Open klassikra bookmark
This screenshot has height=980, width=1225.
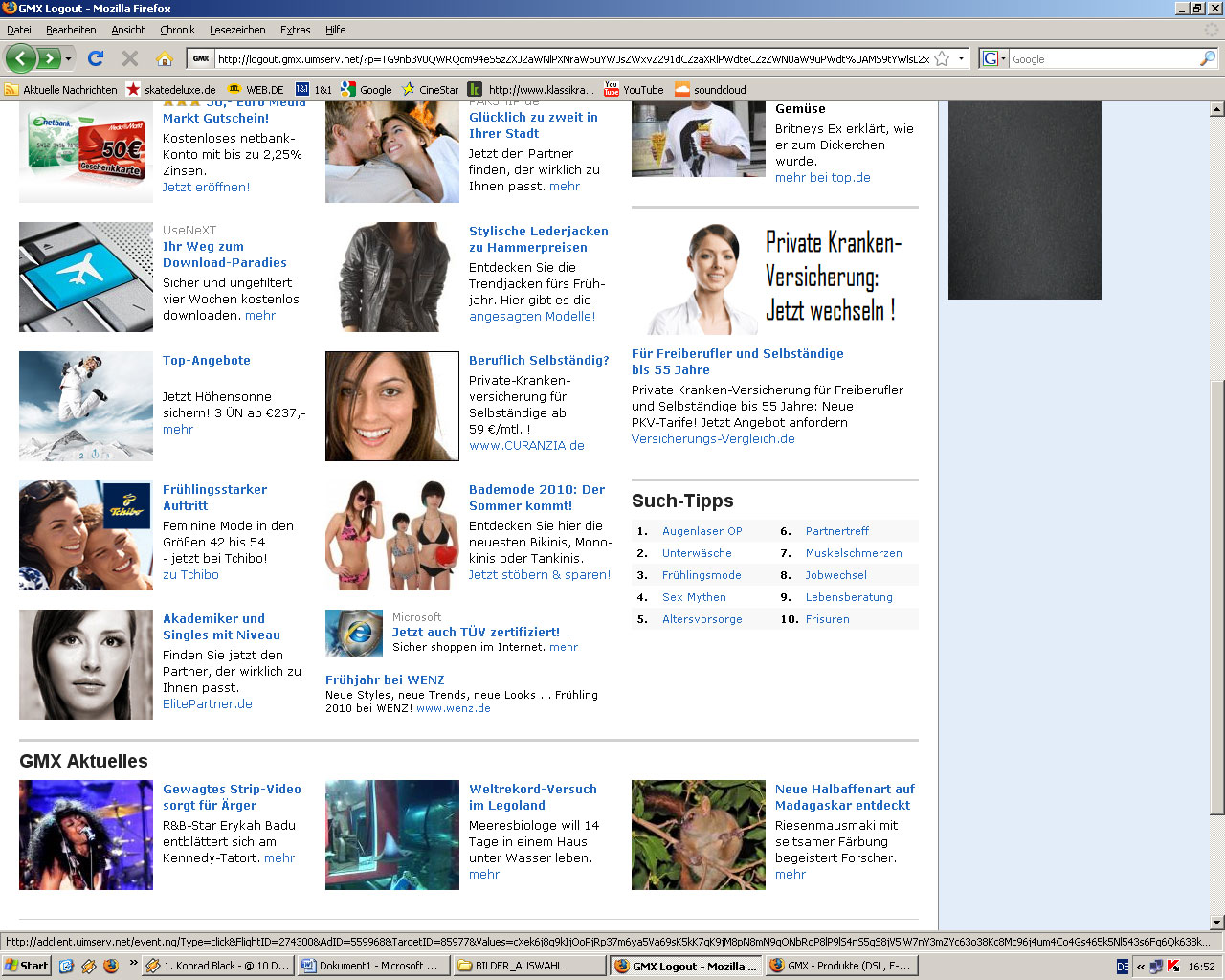coord(532,89)
